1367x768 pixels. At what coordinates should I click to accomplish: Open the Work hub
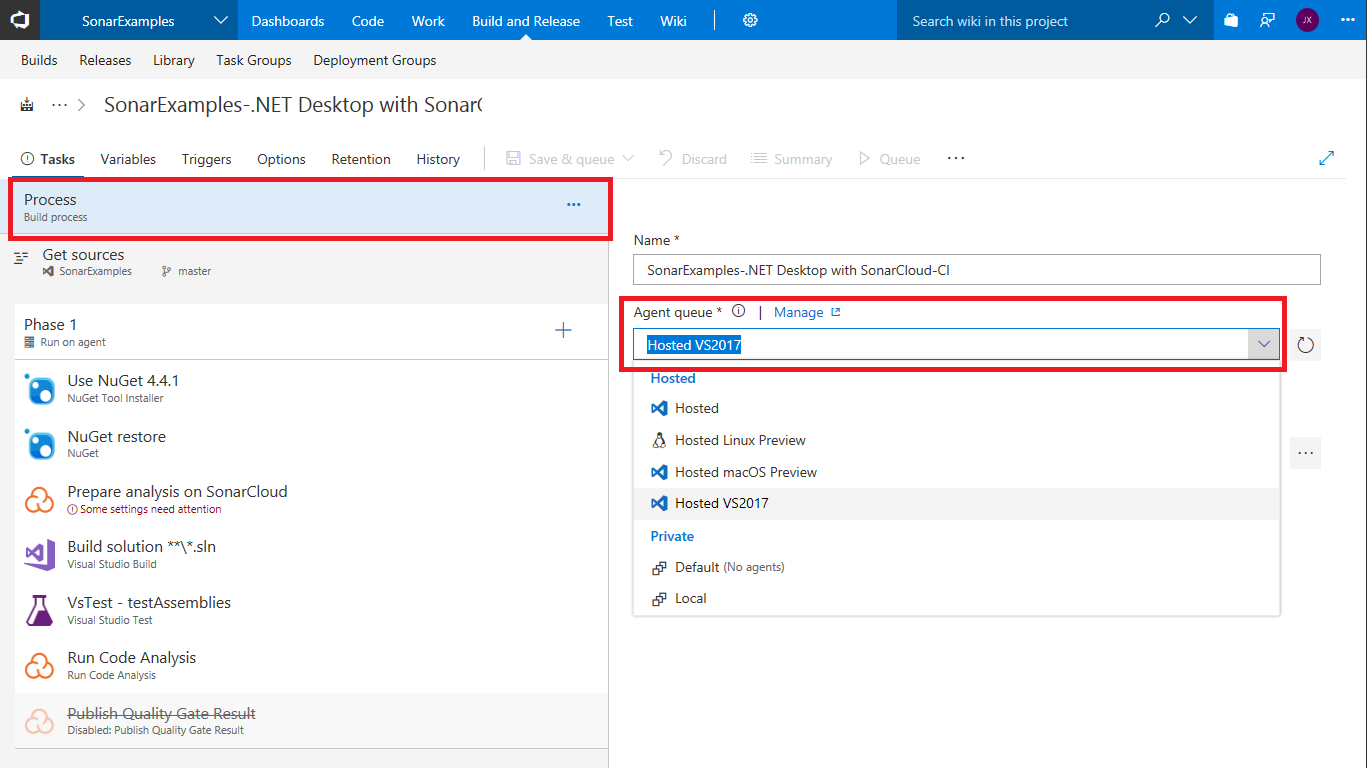[x=428, y=21]
